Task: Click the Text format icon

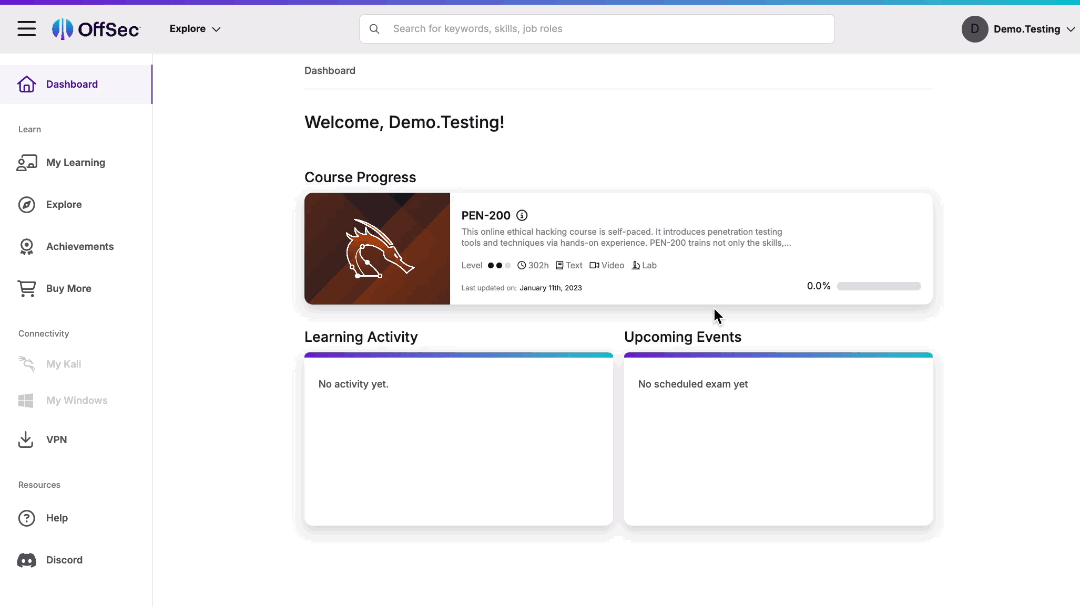Action: (559, 265)
